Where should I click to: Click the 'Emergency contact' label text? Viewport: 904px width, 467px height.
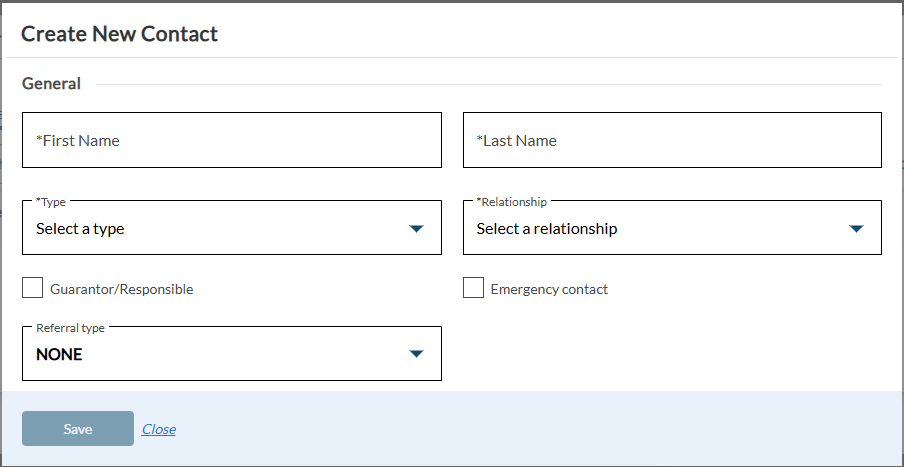coord(549,290)
